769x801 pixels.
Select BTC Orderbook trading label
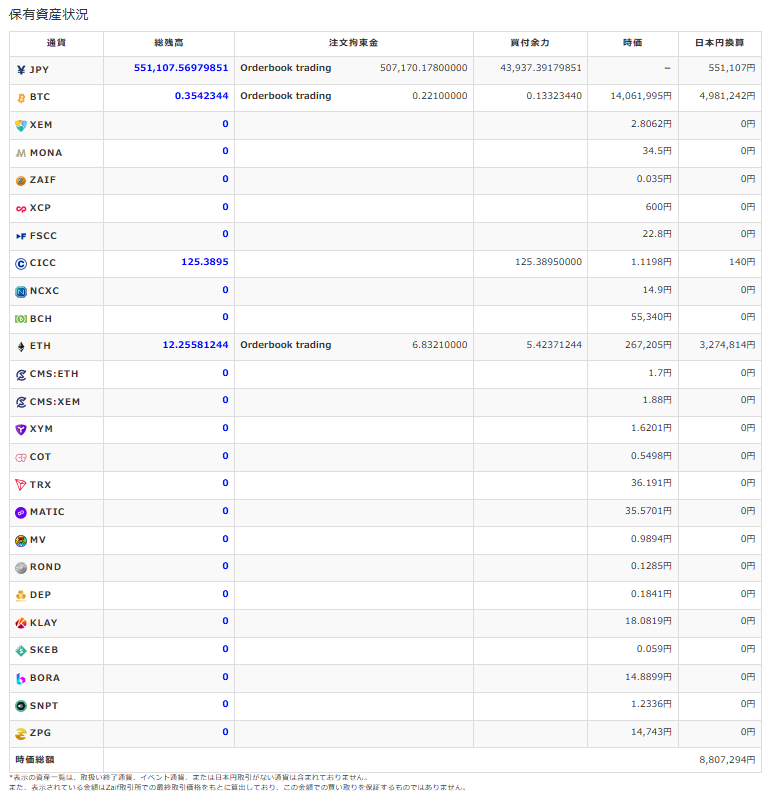(286, 96)
